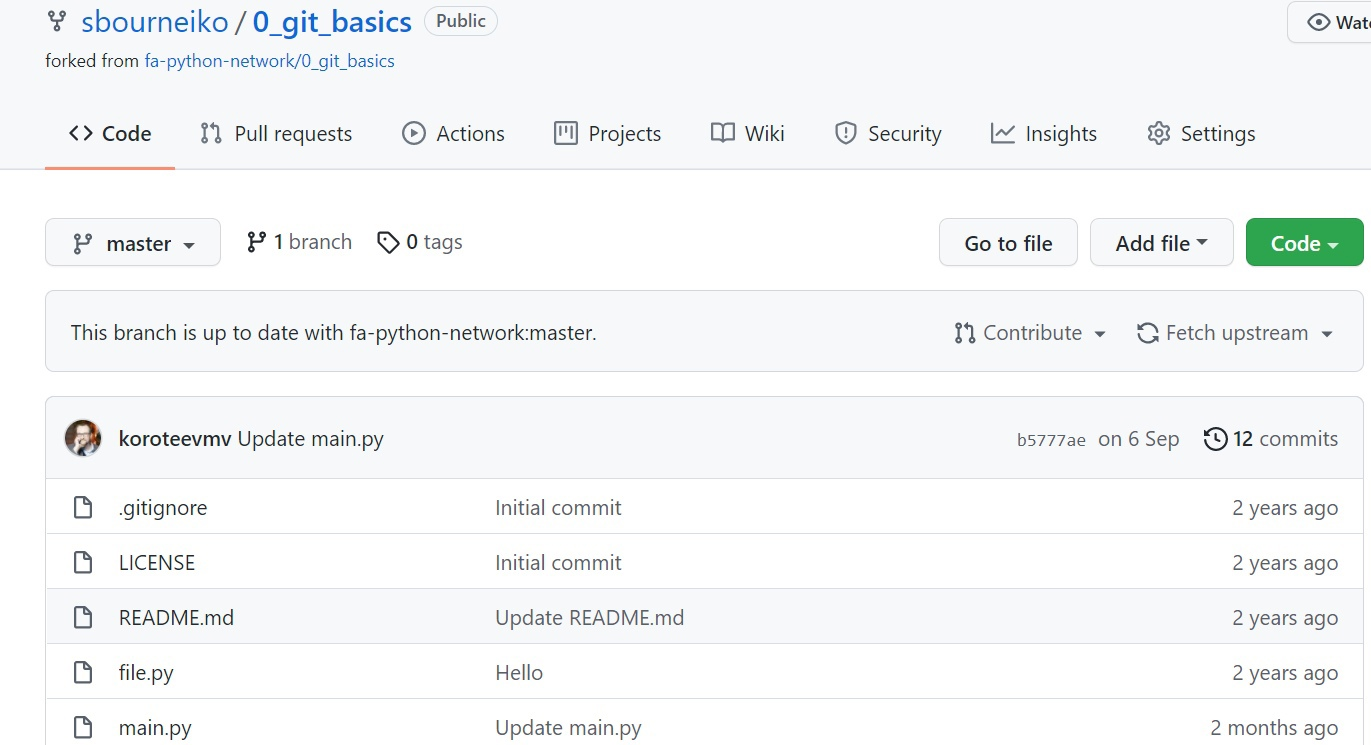Click the branch icon beside 1 branch
Viewport: 1371px width, 745px height.
(257, 242)
